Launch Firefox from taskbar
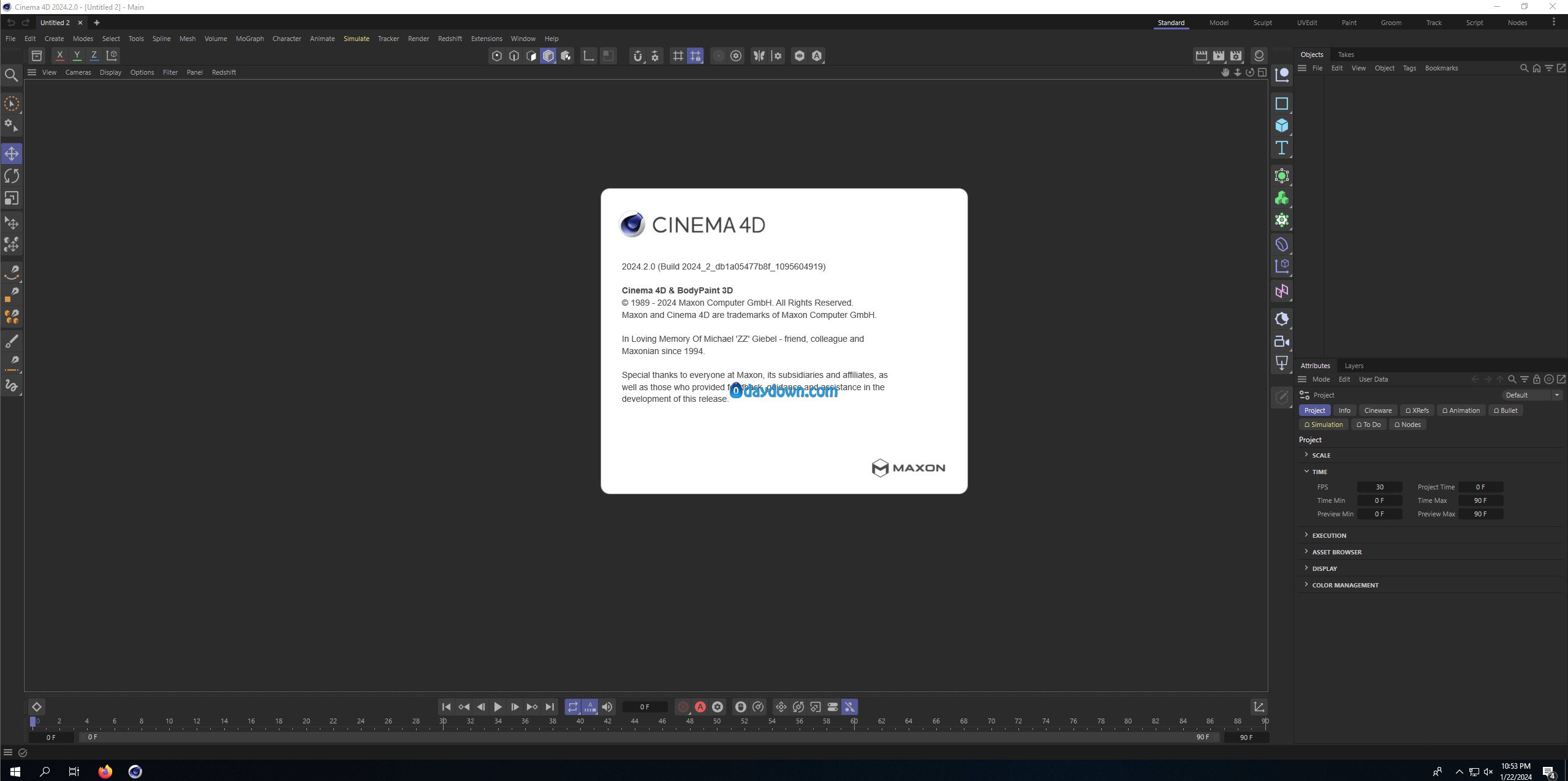Image resolution: width=1568 pixels, height=781 pixels. 105,771
